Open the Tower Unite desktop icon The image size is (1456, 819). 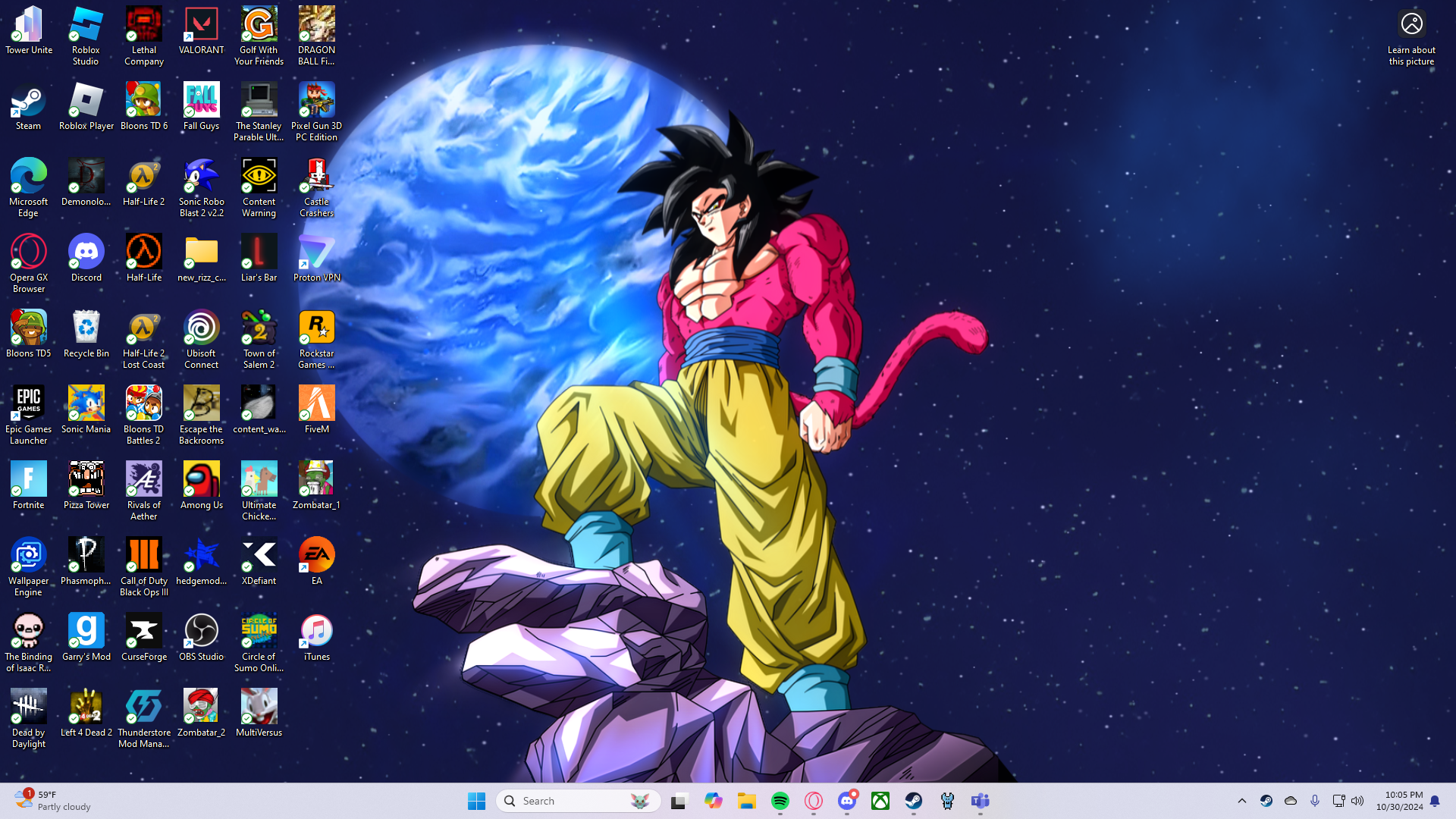[29, 31]
